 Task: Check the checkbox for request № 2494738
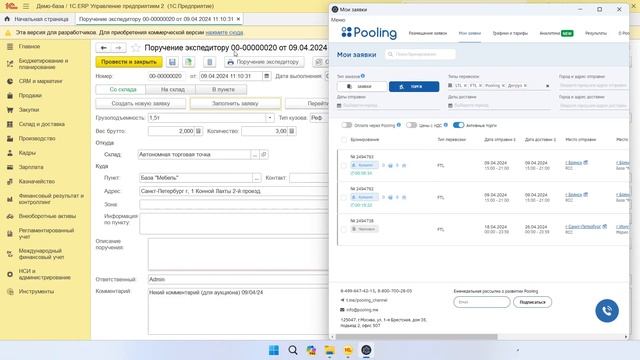coord(344,229)
